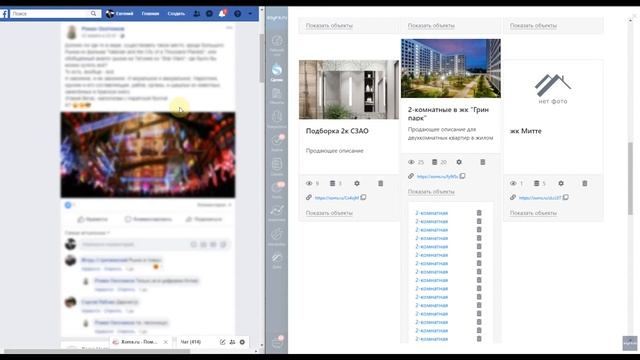
Task: Click views eye icon on жк Митте card
Action: pos(513,184)
